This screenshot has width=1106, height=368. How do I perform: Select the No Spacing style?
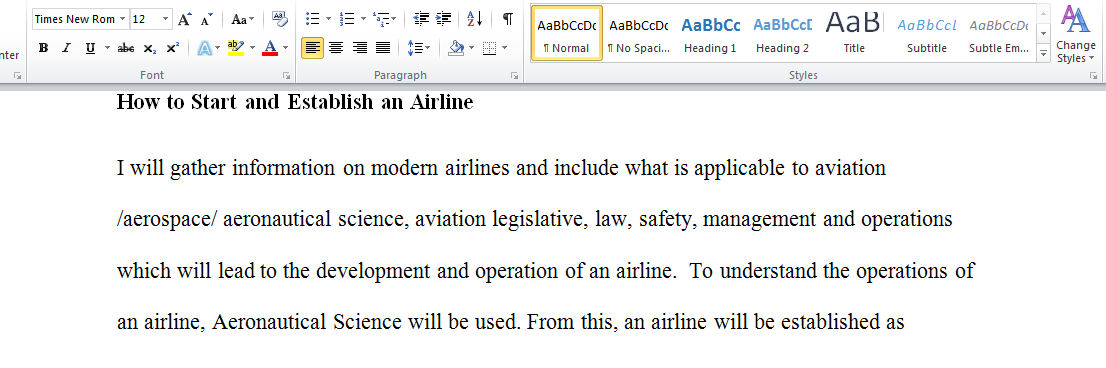[638, 33]
